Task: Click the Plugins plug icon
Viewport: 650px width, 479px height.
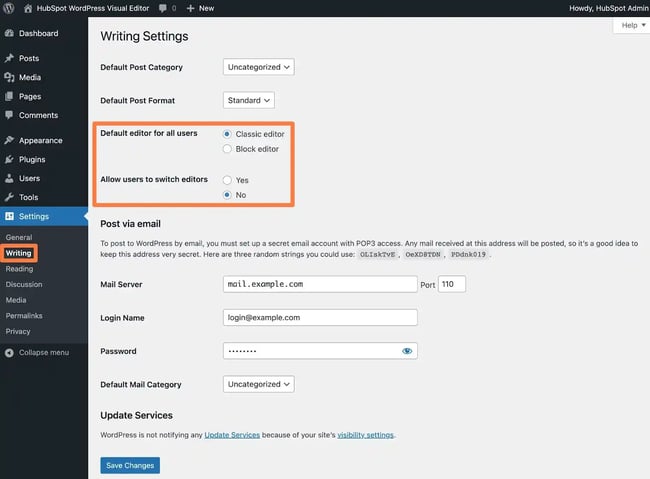Action: (9, 159)
